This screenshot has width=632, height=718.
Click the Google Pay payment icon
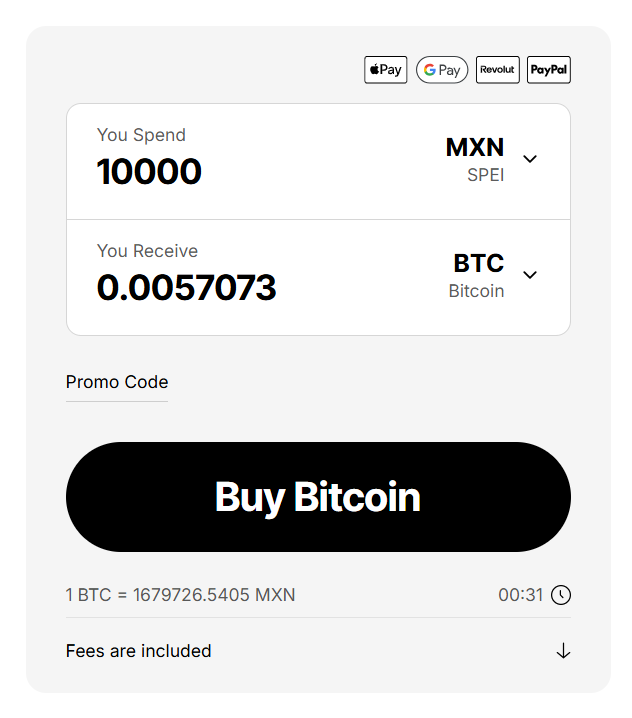click(442, 70)
